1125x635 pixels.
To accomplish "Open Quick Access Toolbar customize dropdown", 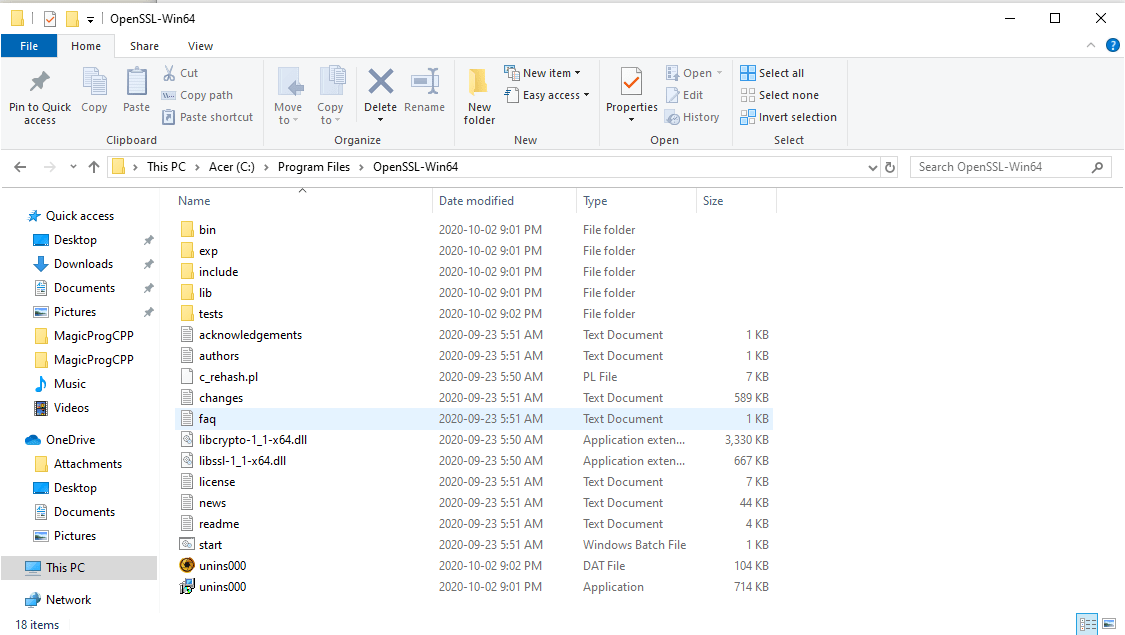I will (90, 19).
